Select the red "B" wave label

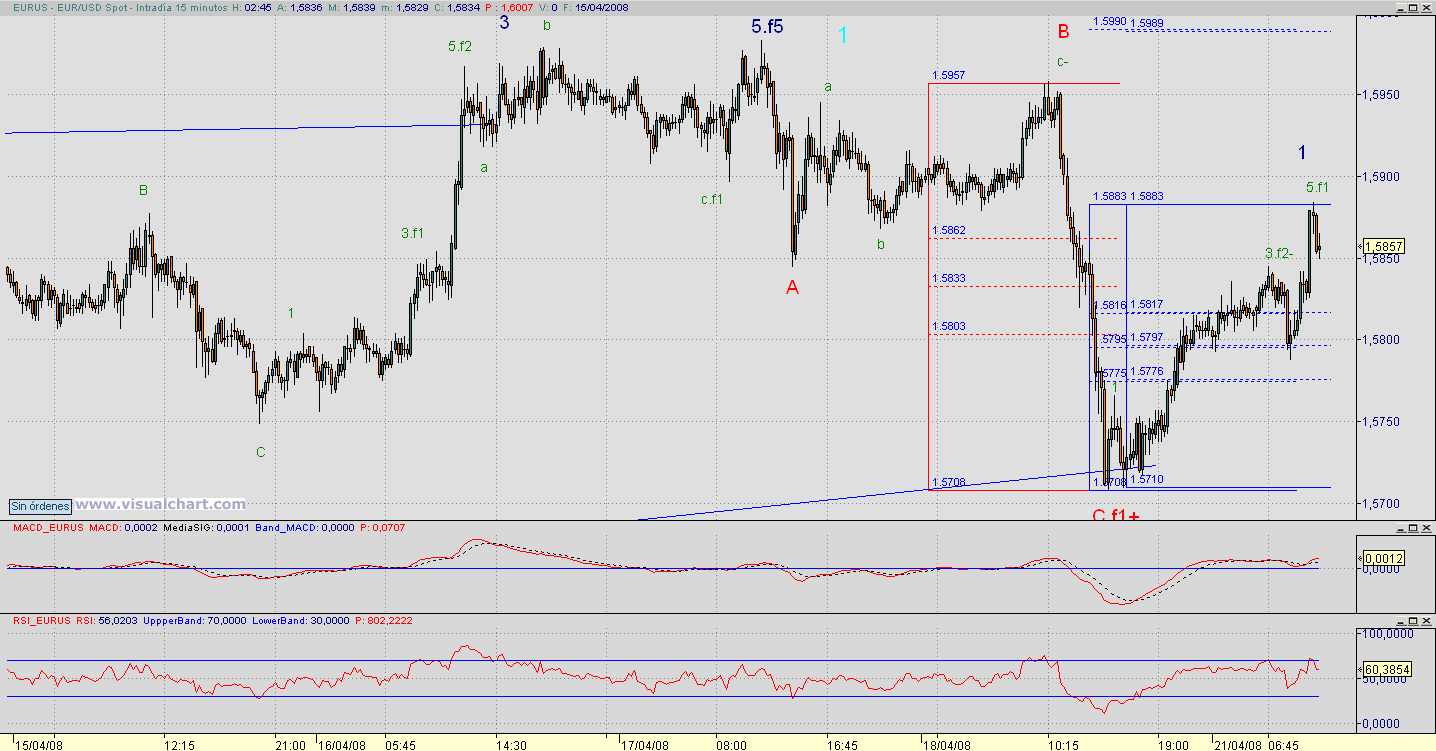pyautogui.click(x=1063, y=32)
